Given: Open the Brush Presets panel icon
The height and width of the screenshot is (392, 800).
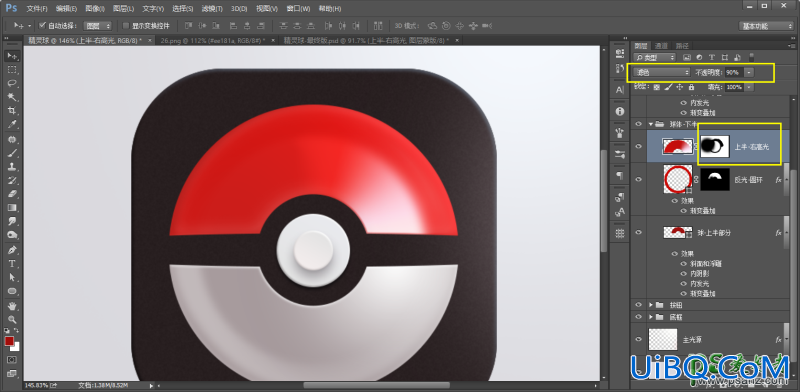Looking at the screenshot, I should (620, 154).
